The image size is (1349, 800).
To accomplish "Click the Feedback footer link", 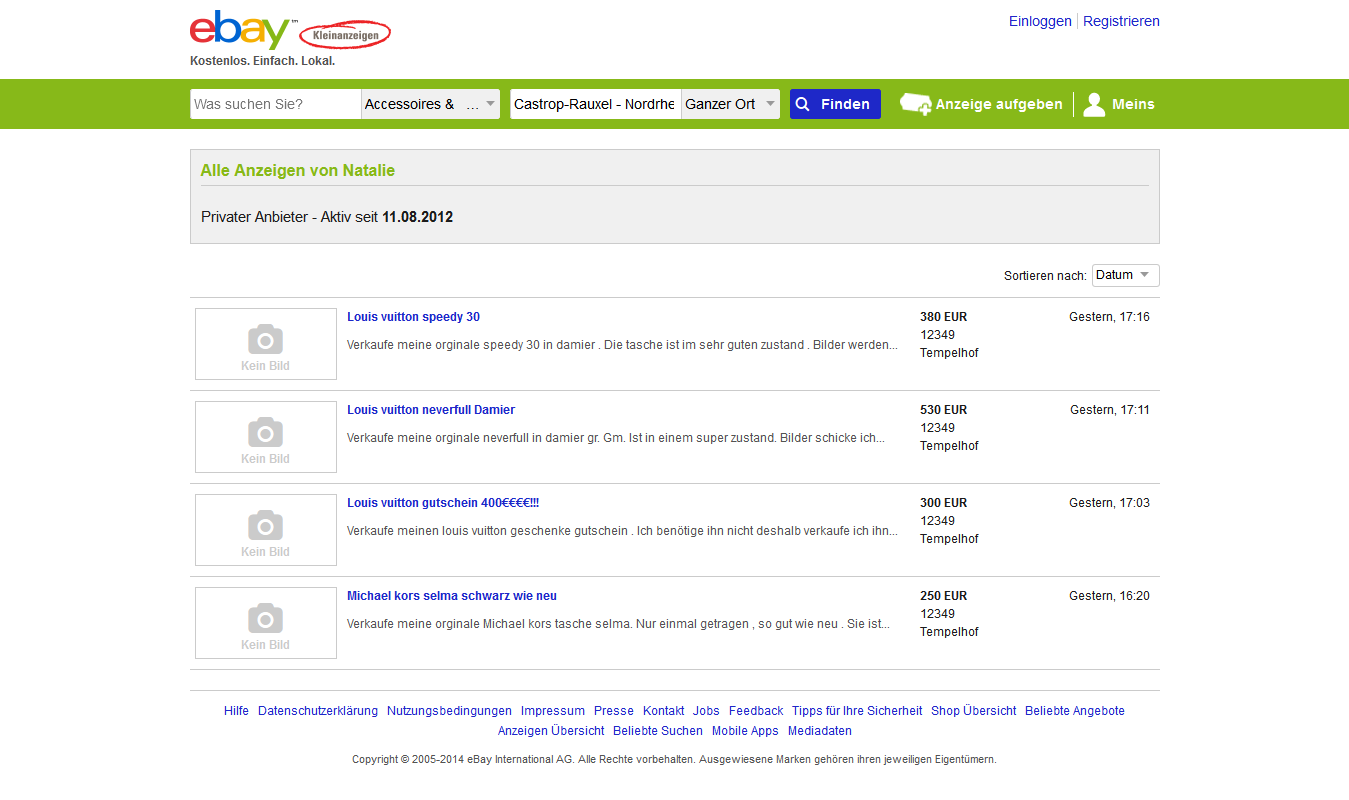I will click(756, 711).
